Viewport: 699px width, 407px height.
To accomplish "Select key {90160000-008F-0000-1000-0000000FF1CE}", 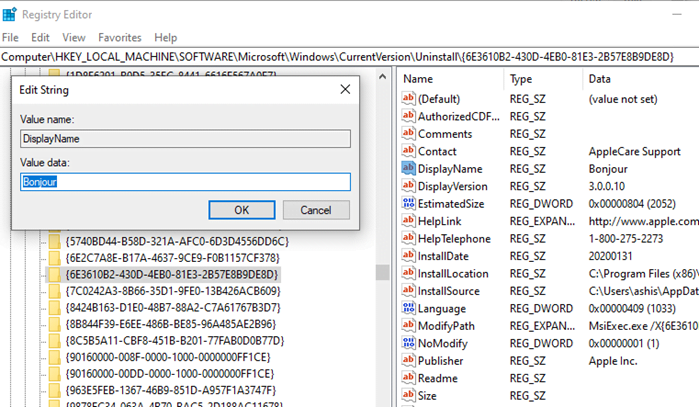I will point(168,357).
